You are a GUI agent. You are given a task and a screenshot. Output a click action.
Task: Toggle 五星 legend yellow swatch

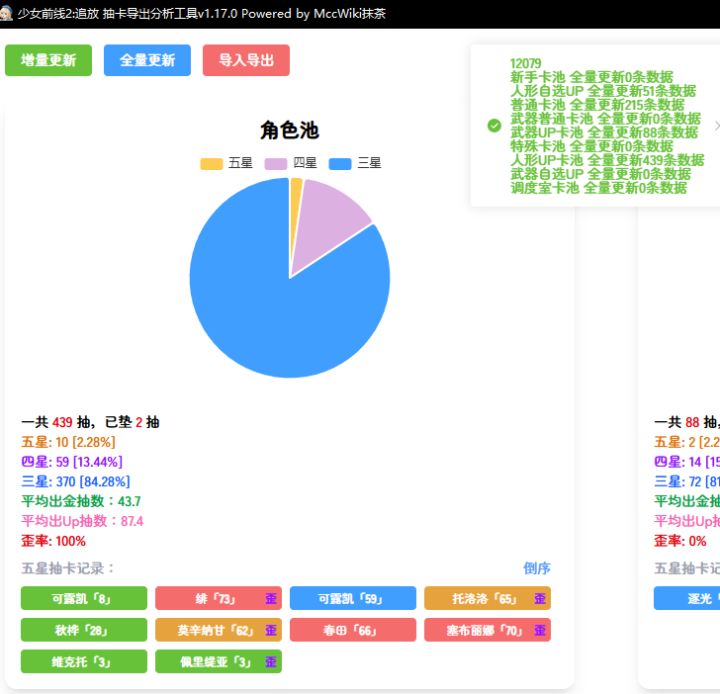[x=211, y=164]
